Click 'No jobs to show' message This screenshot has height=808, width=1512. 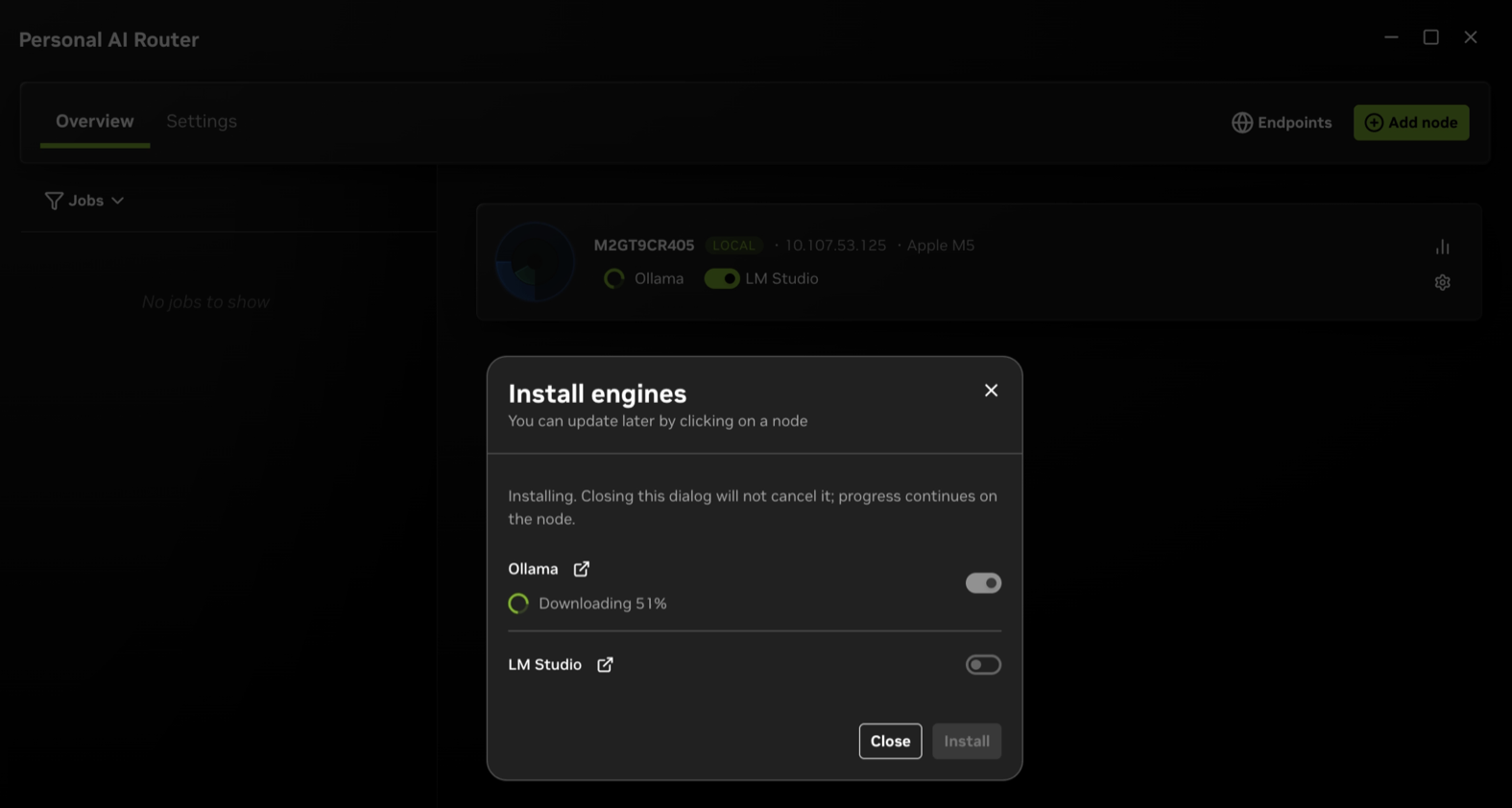click(x=205, y=302)
